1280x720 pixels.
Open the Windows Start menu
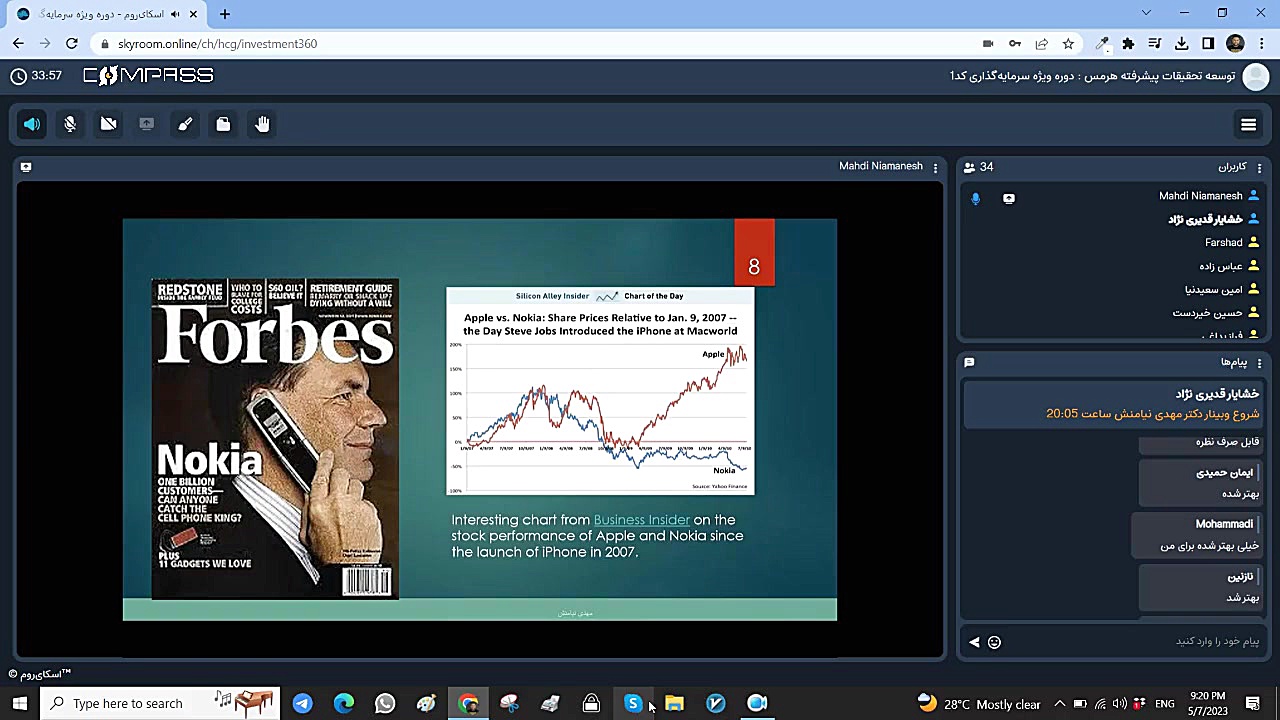[x=20, y=703]
